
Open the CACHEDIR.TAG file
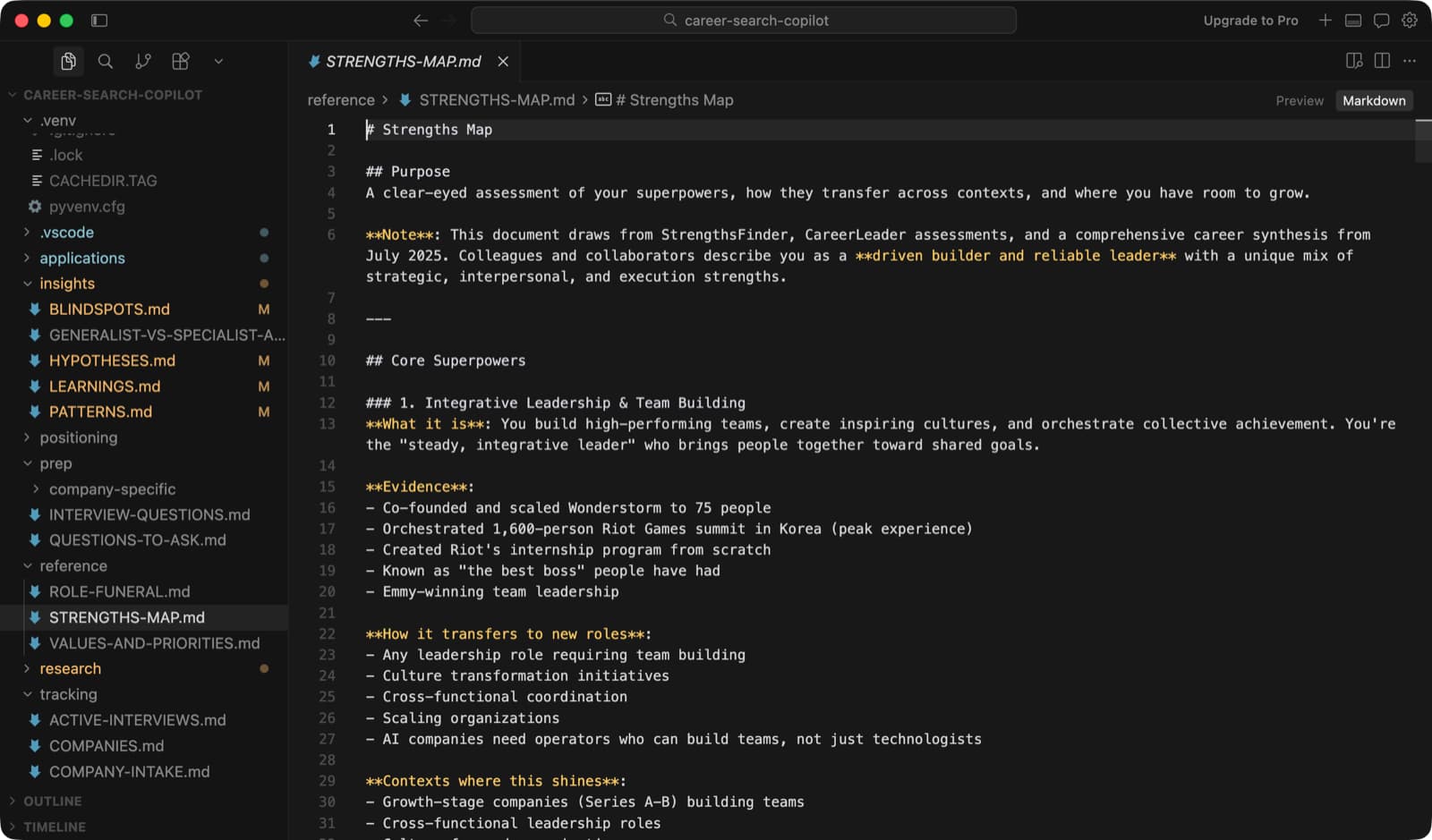102,181
